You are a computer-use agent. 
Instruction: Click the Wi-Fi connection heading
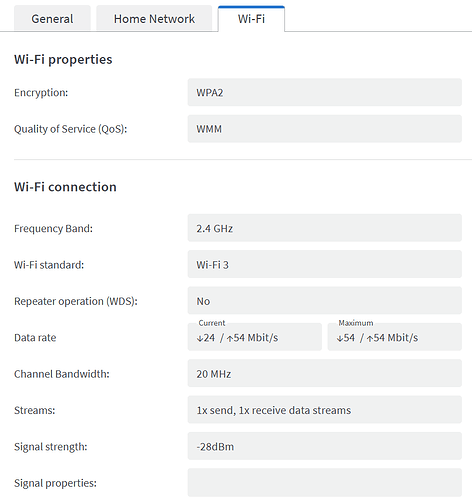[x=65, y=187]
